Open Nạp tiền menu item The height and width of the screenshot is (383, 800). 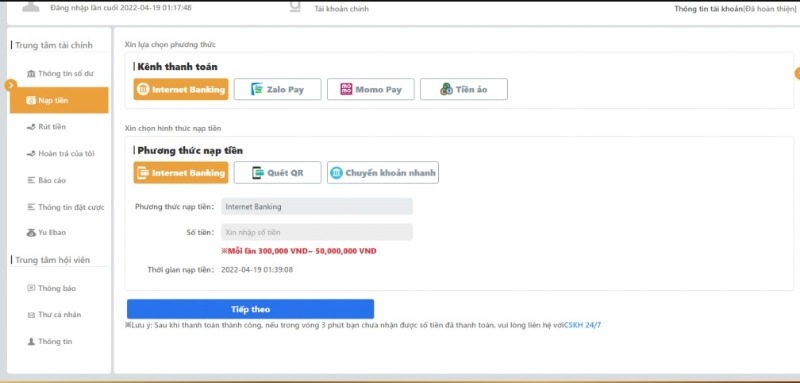click(x=59, y=100)
